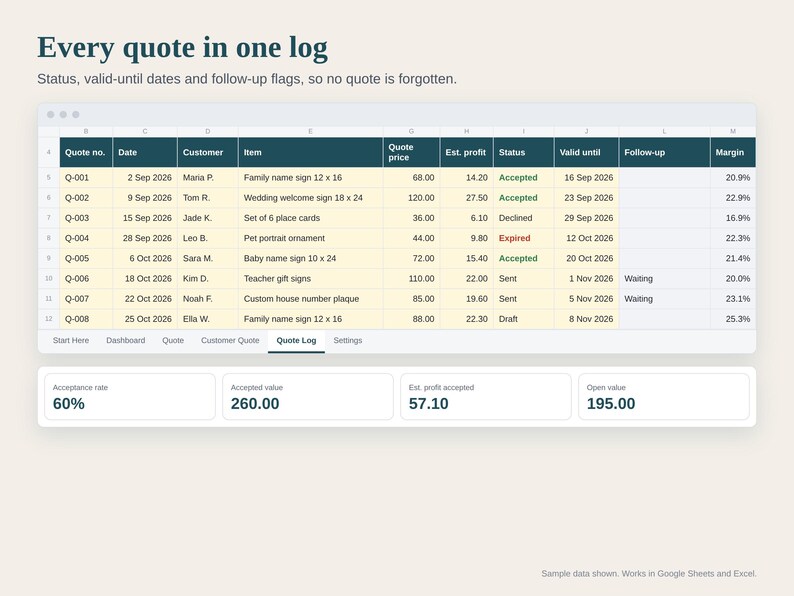Click the Valid until header
The width and height of the screenshot is (794, 596).
pyautogui.click(x=586, y=152)
